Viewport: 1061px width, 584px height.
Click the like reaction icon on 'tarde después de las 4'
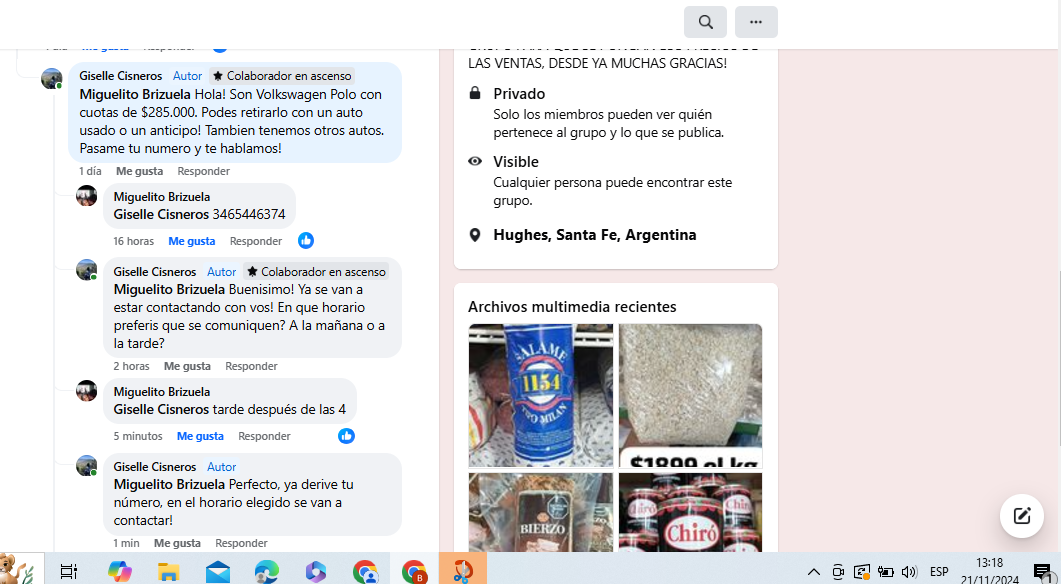[x=346, y=436]
